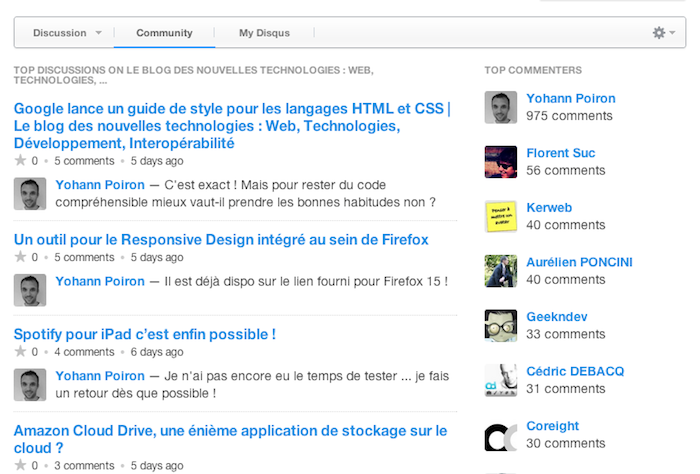Click star icon under Spotify pour iPad discussion
Screen dimensions: 700x474
(20, 352)
